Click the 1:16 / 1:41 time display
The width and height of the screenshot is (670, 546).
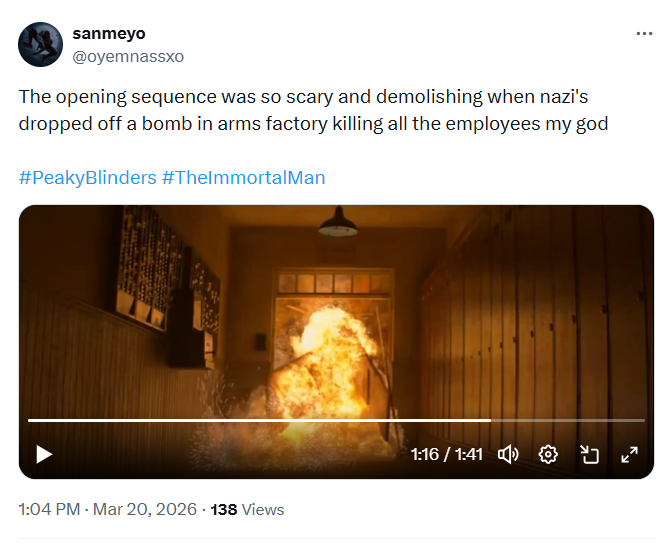coord(446,454)
